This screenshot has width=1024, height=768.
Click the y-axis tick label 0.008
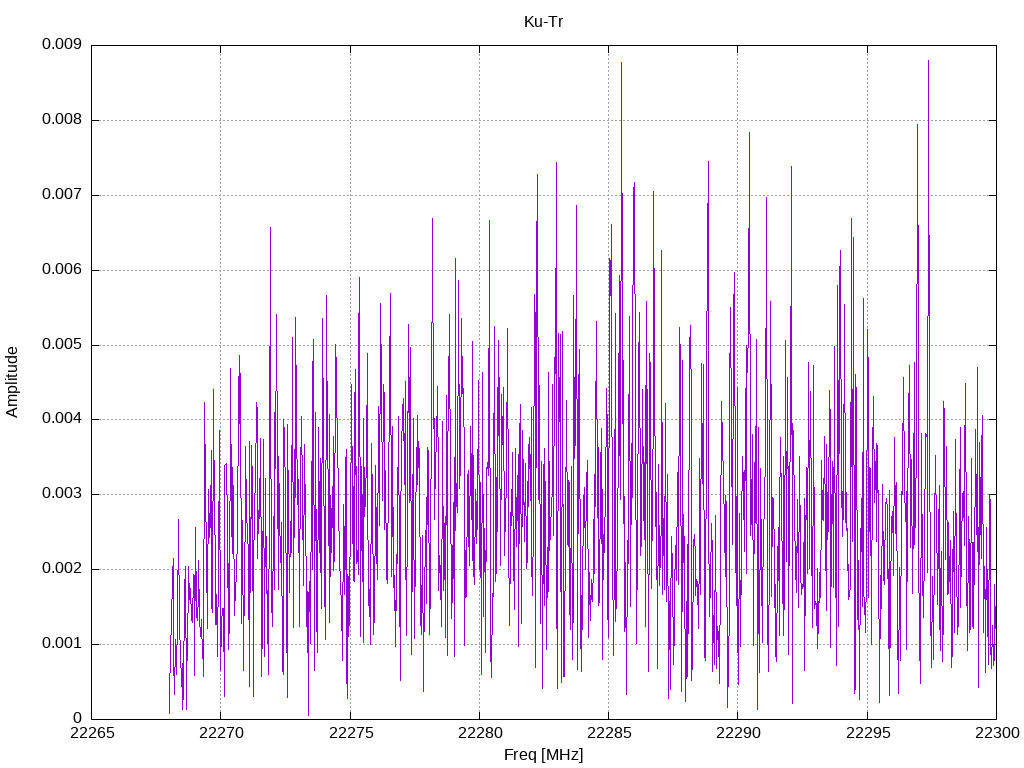pyautogui.click(x=62, y=120)
